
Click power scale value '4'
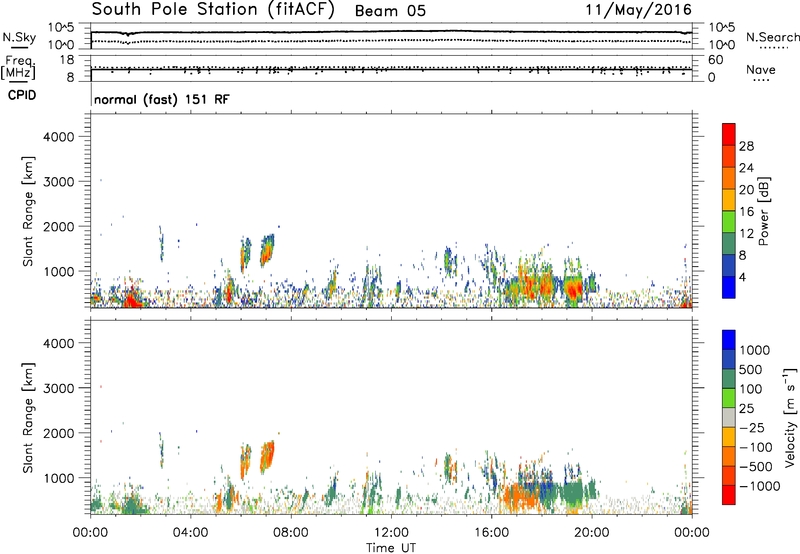click(x=742, y=277)
